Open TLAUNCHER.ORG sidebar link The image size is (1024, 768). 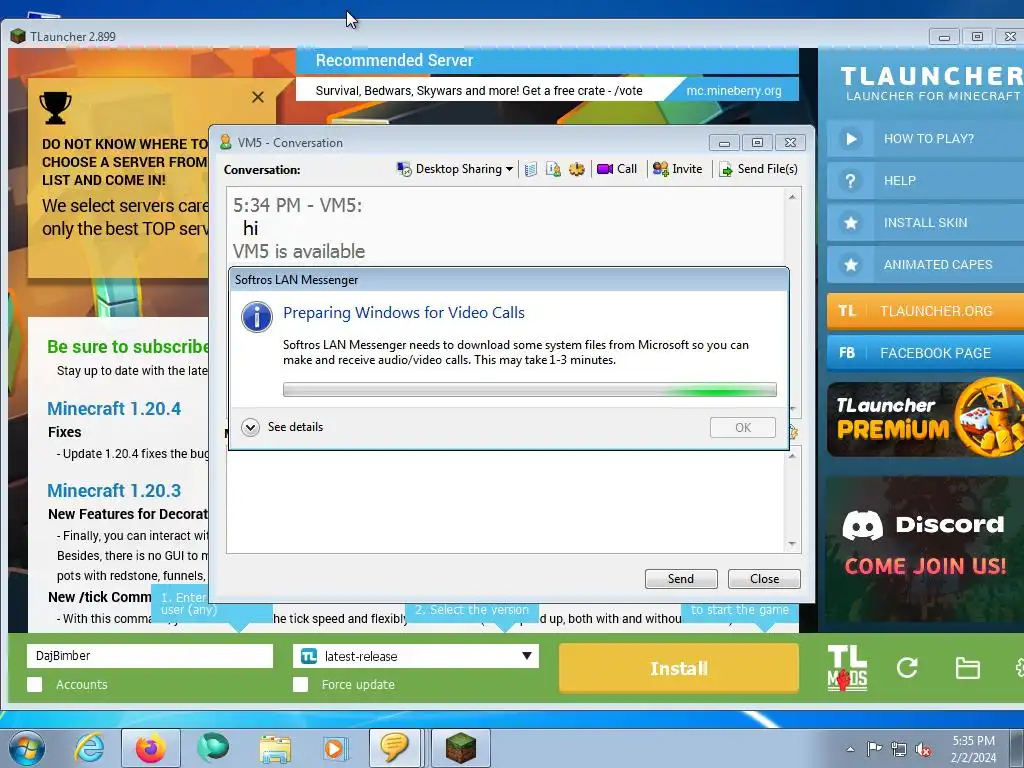point(925,311)
